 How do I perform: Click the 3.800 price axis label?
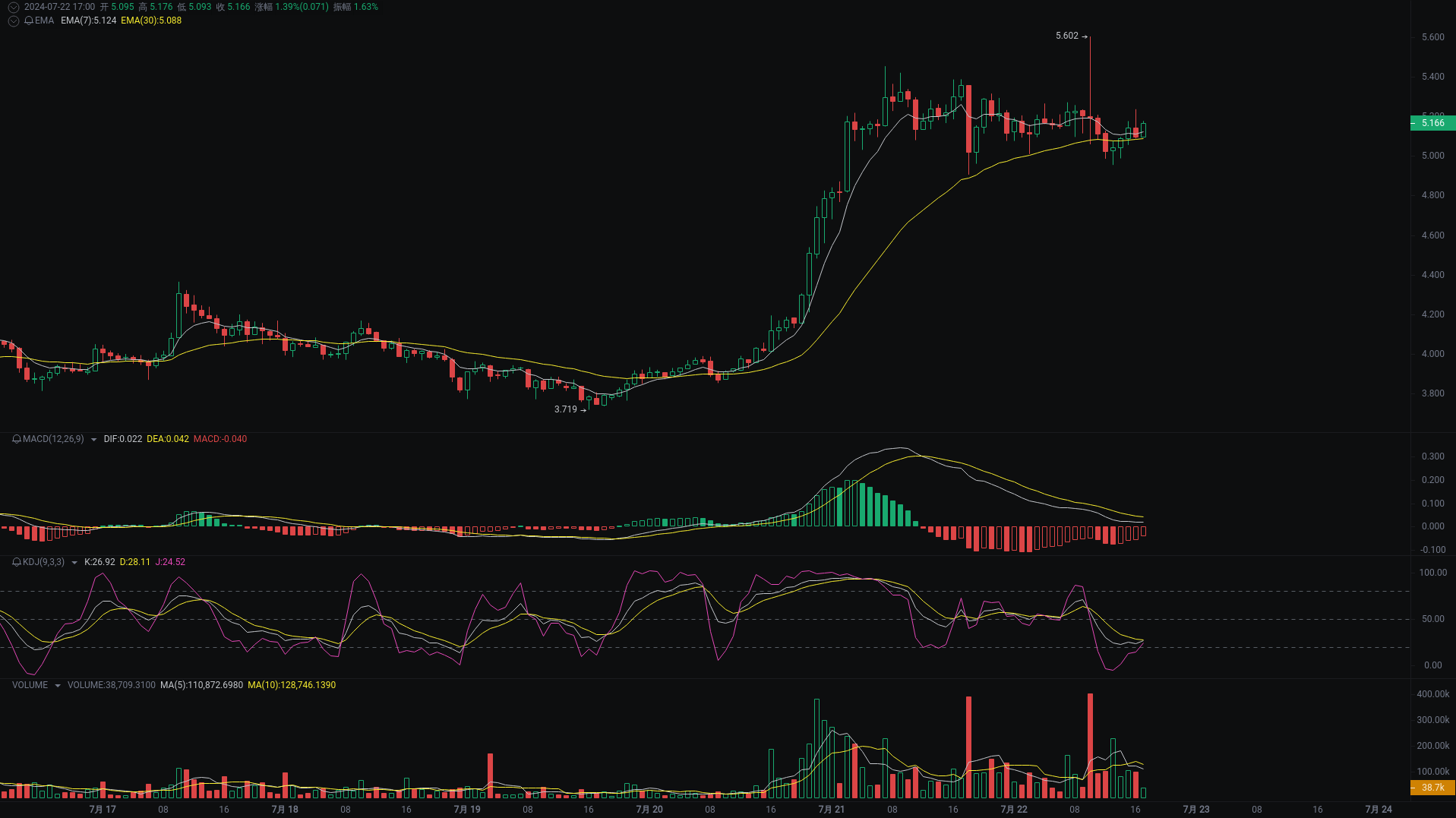[x=1433, y=393]
